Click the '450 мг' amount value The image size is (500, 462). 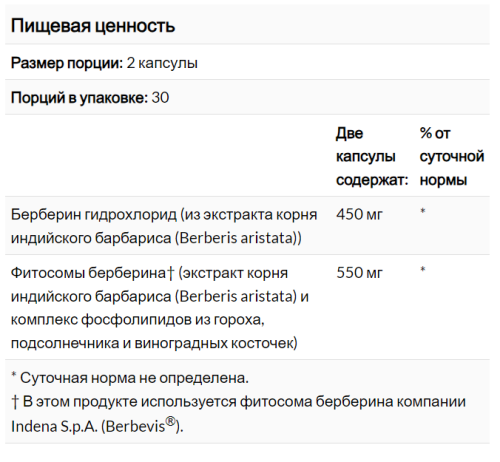(359, 214)
